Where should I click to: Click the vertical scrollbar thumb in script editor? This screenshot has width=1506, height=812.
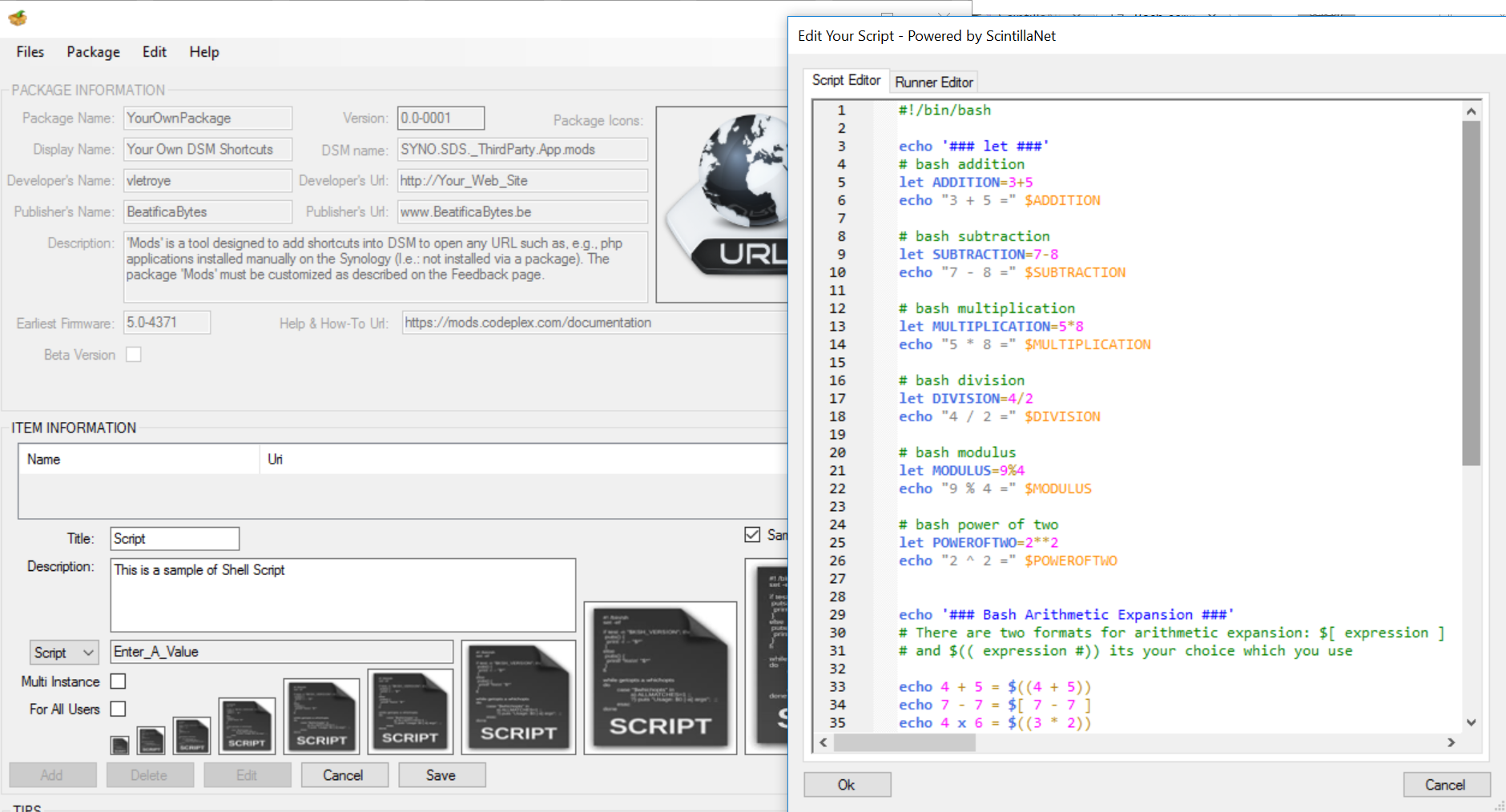(1471, 292)
